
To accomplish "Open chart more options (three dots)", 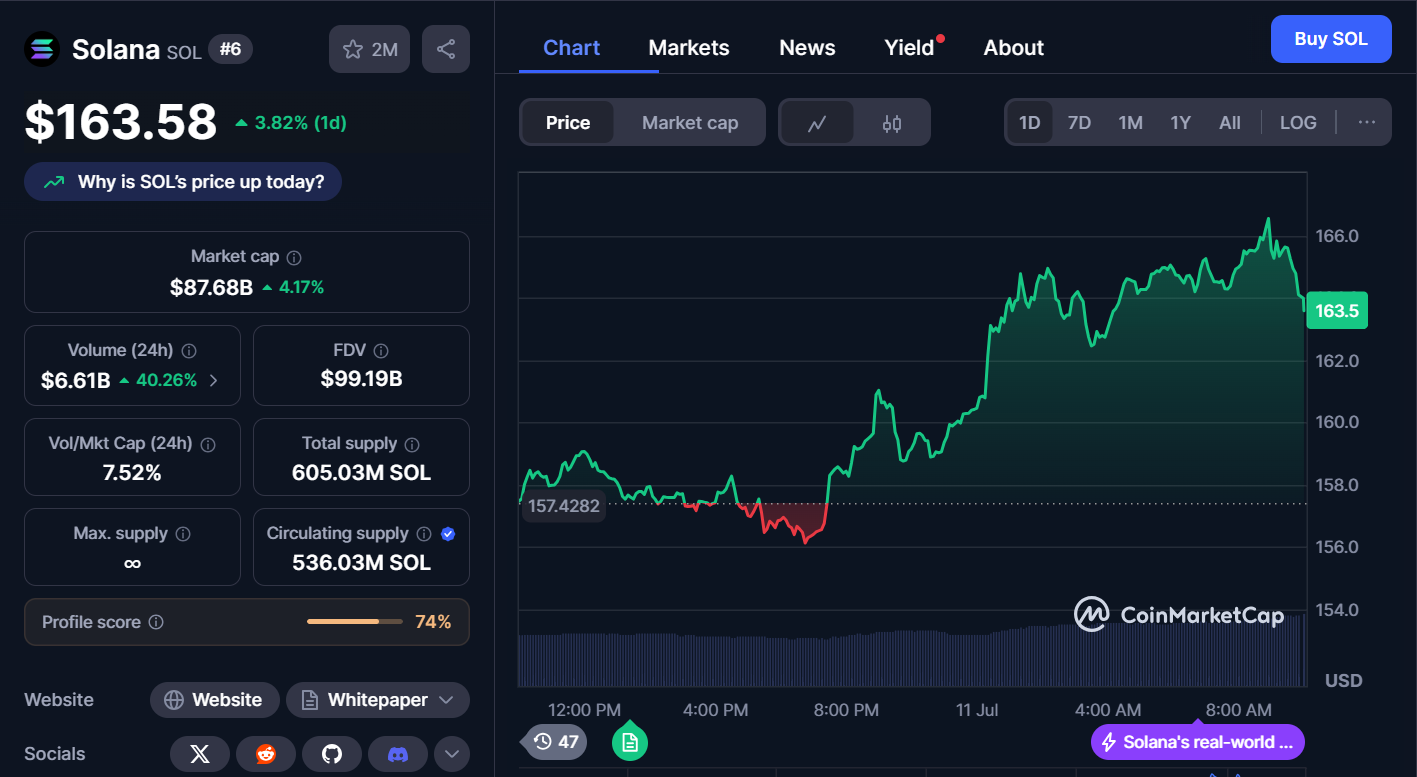I will click(1367, 122).
